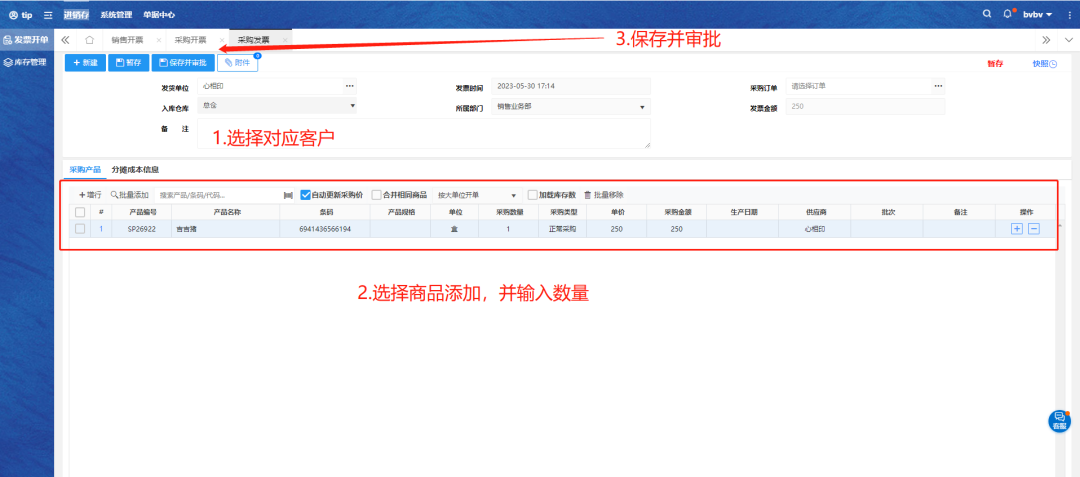Image resolution: width=1080 pixels, height=477 pixels.
Task: Switch to the 分摊成本信息 tab
Action: (135, 170)
